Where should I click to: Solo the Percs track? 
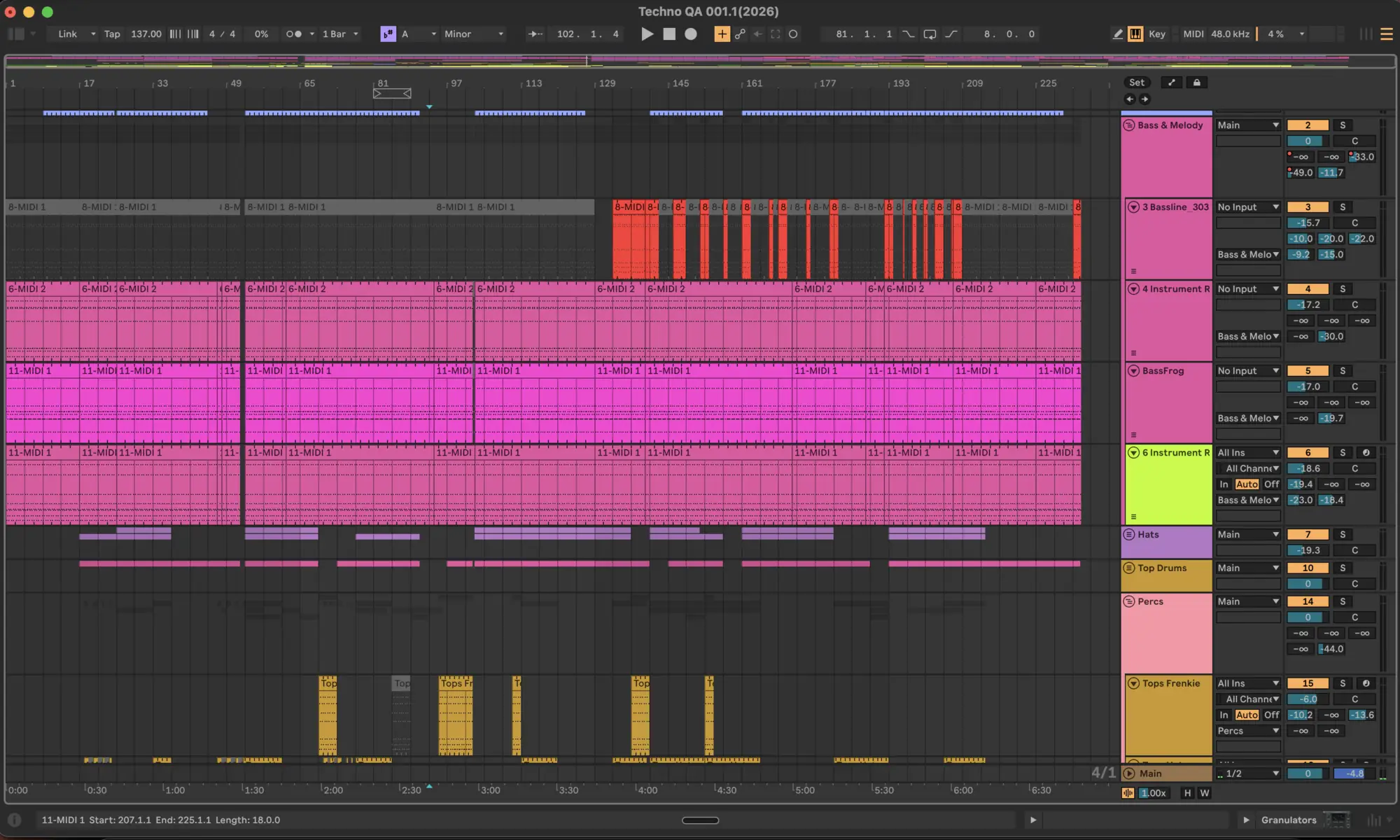[1343, 602]
